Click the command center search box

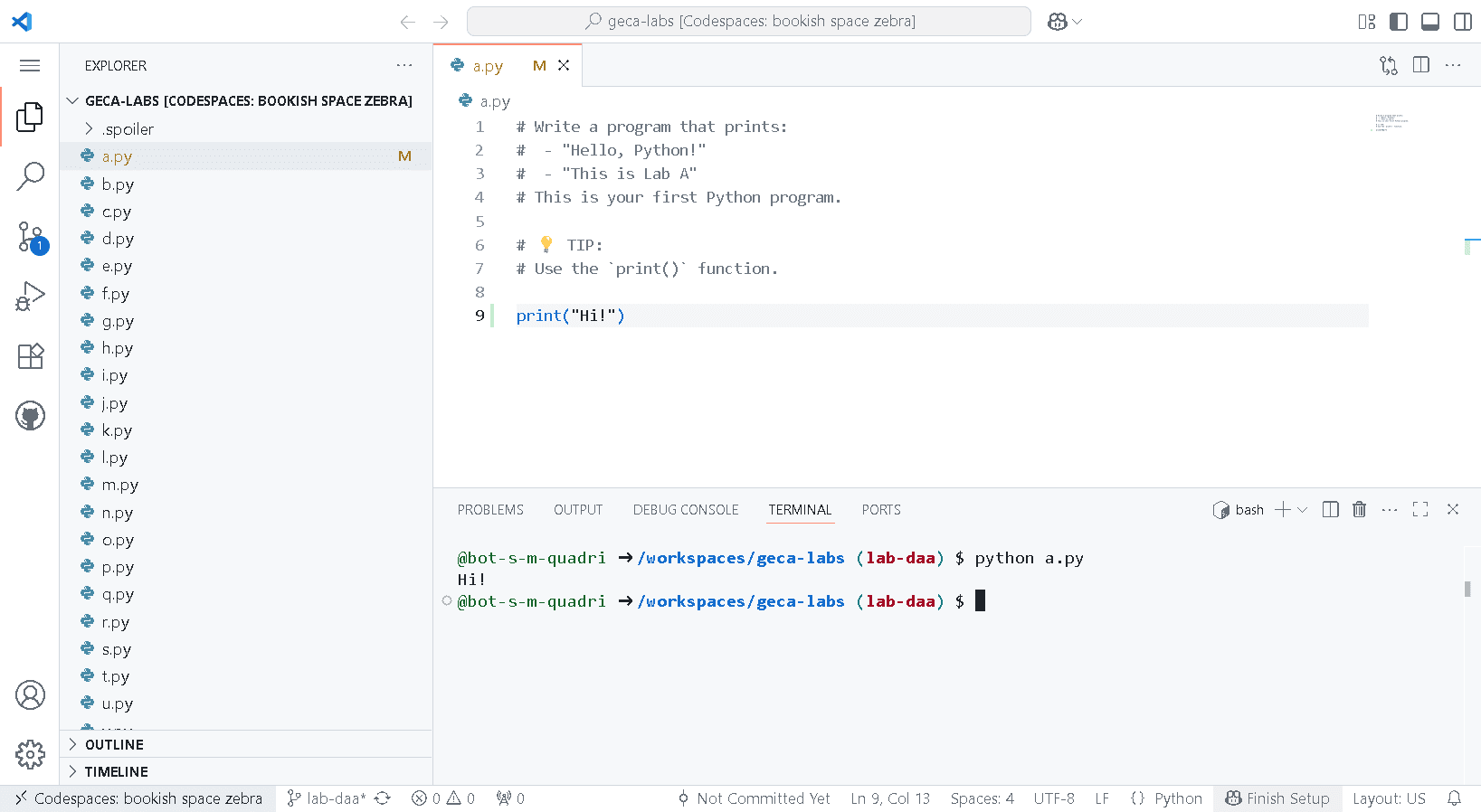748,21
